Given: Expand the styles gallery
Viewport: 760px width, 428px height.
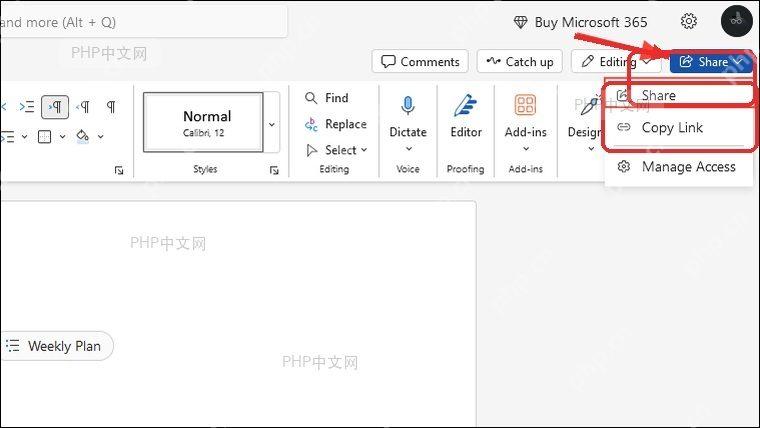Looking at the screenshot, I should (x=272, y=124).
